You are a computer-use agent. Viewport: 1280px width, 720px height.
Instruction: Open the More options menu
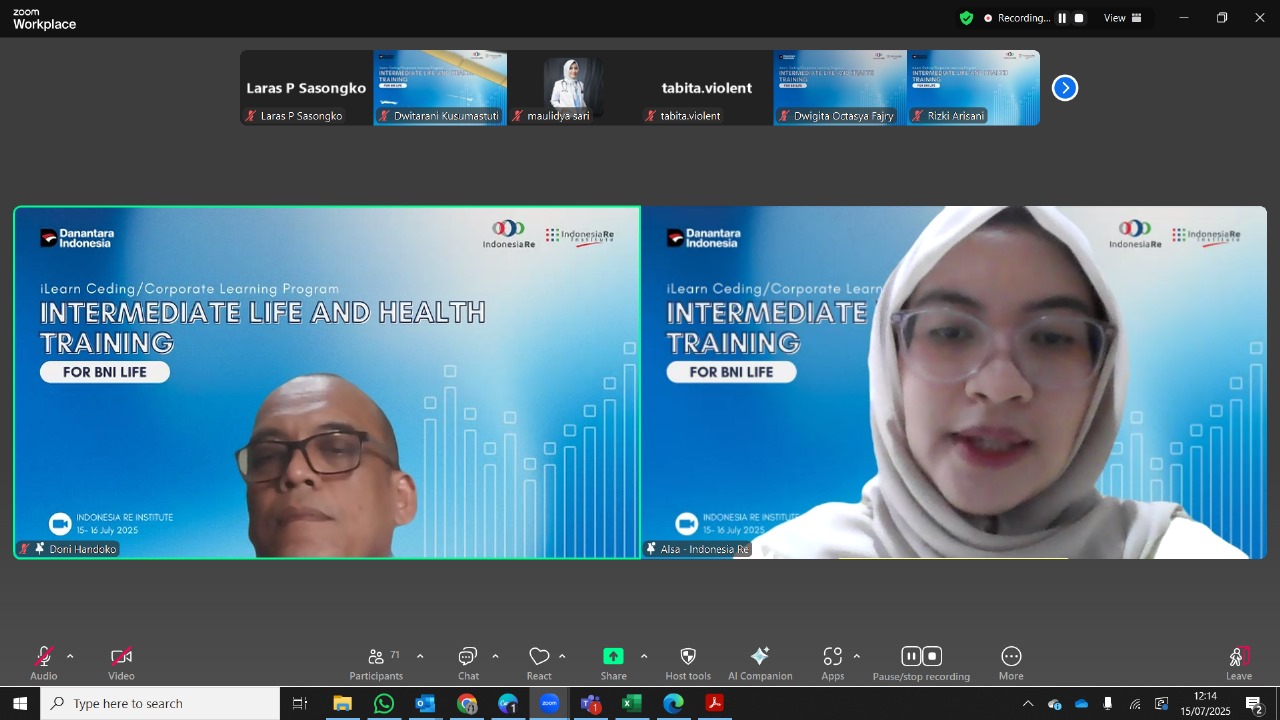tap(1011, 663)
